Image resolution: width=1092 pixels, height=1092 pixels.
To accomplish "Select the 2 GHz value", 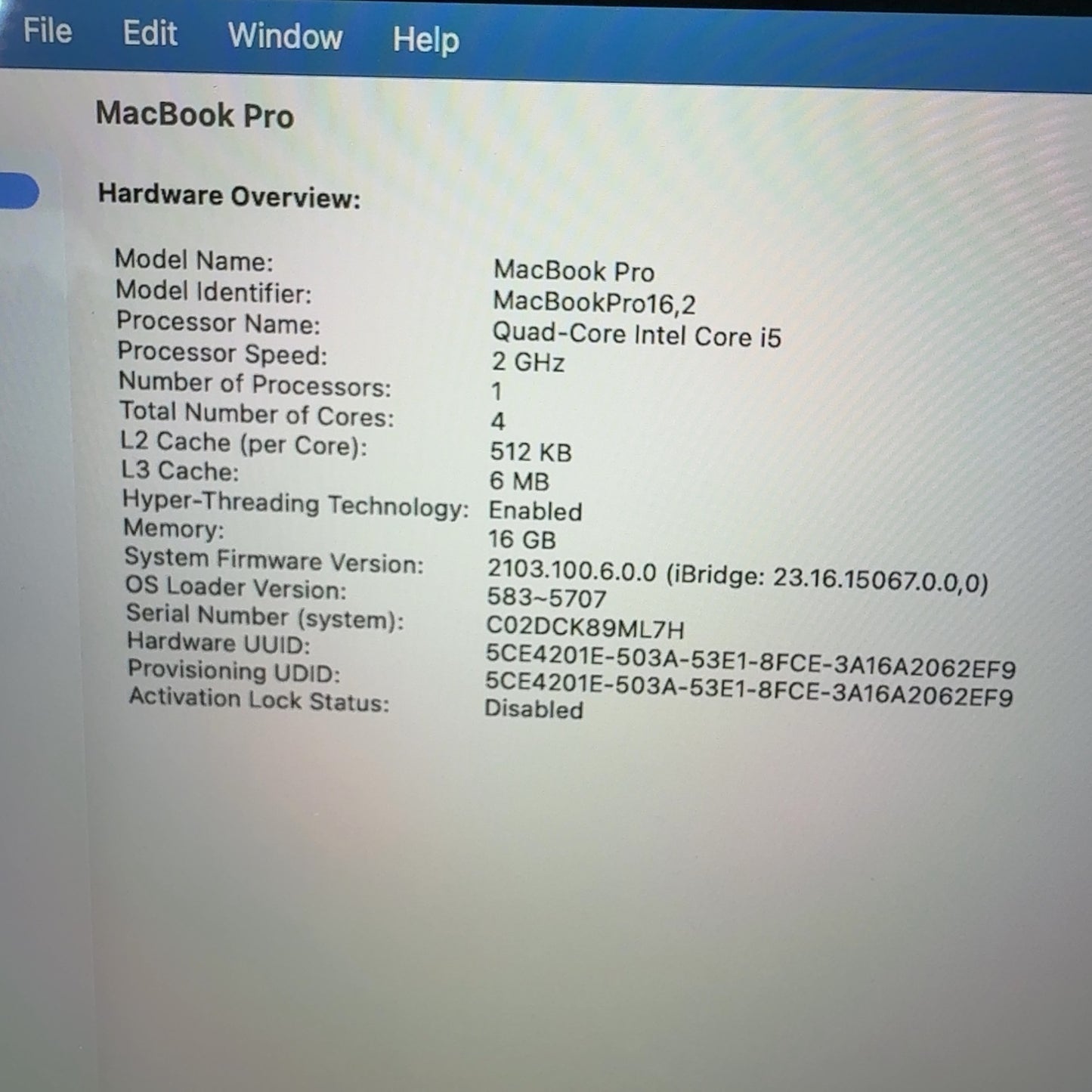I will pos(527,362).
